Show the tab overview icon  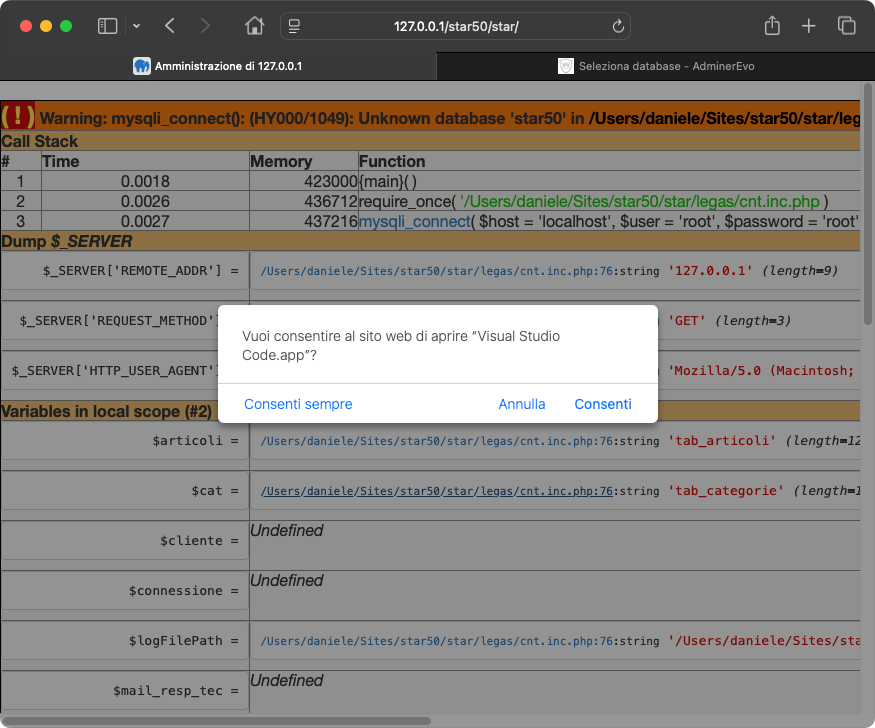847,26
